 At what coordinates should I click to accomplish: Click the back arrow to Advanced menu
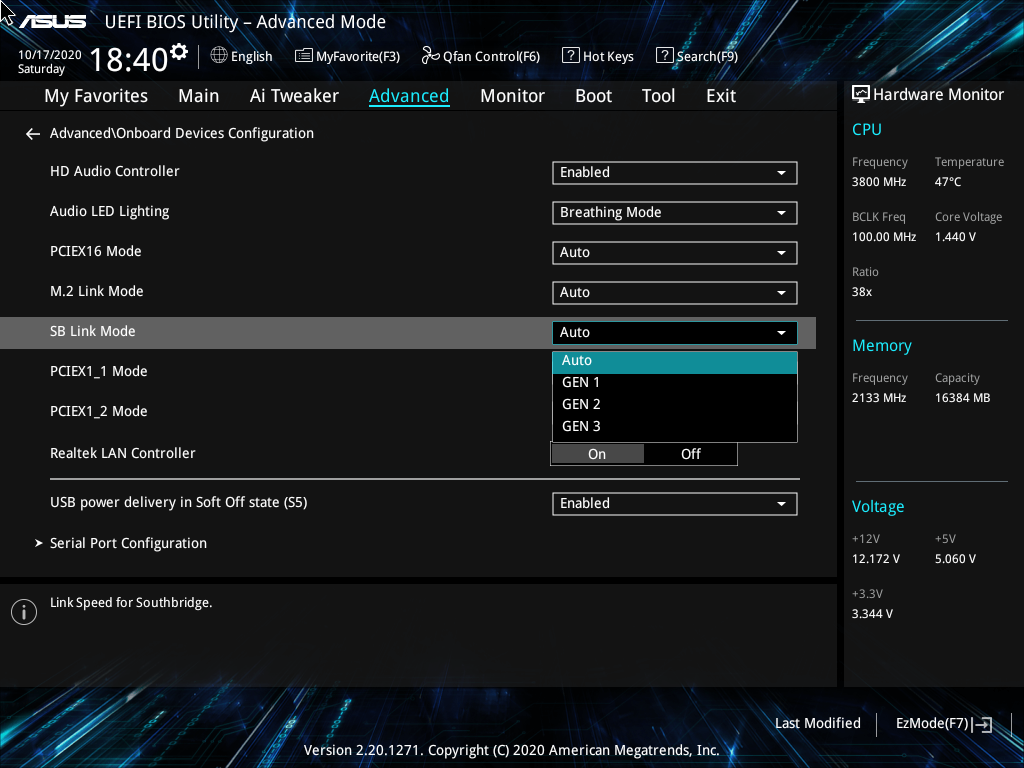(x=33, y=134)
